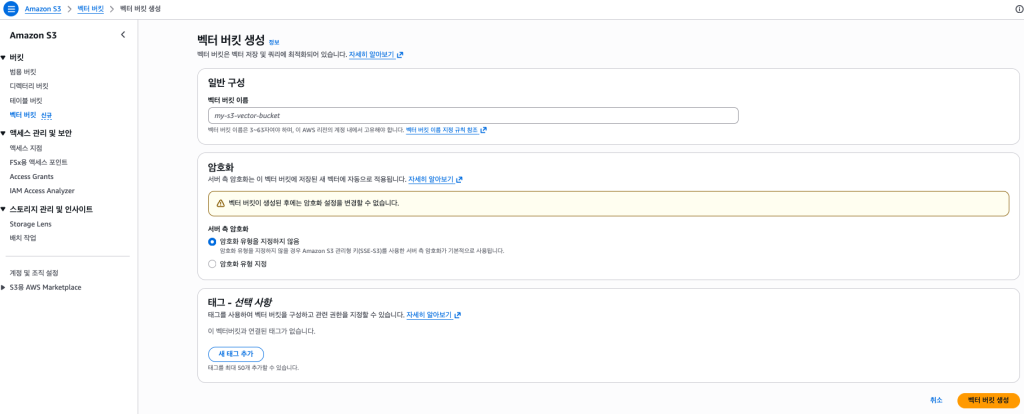Collapse the 버킷 section in sidebar
The width and height of the screenshot is (1024, 414).
tap(4, 58)
